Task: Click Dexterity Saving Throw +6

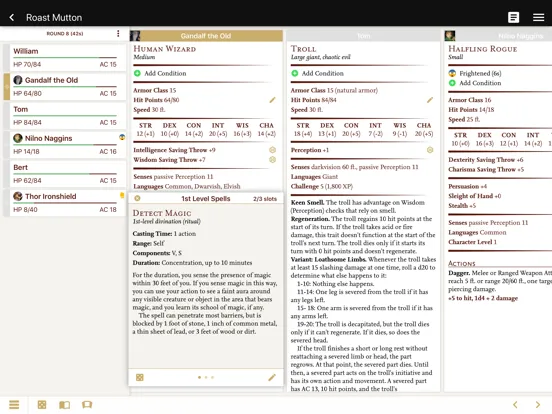Action: (x=486, y=159)
